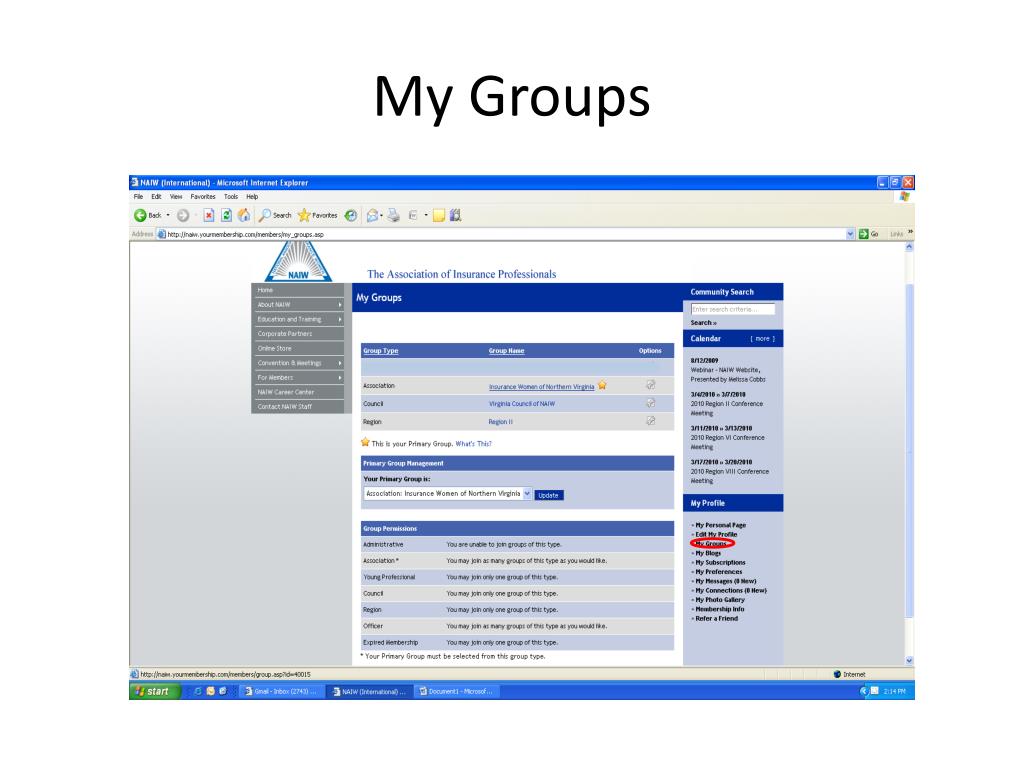Open the Edit button dropdown arrow
The height and width of the screenshot is (768, 1024).
coord(426,215)
